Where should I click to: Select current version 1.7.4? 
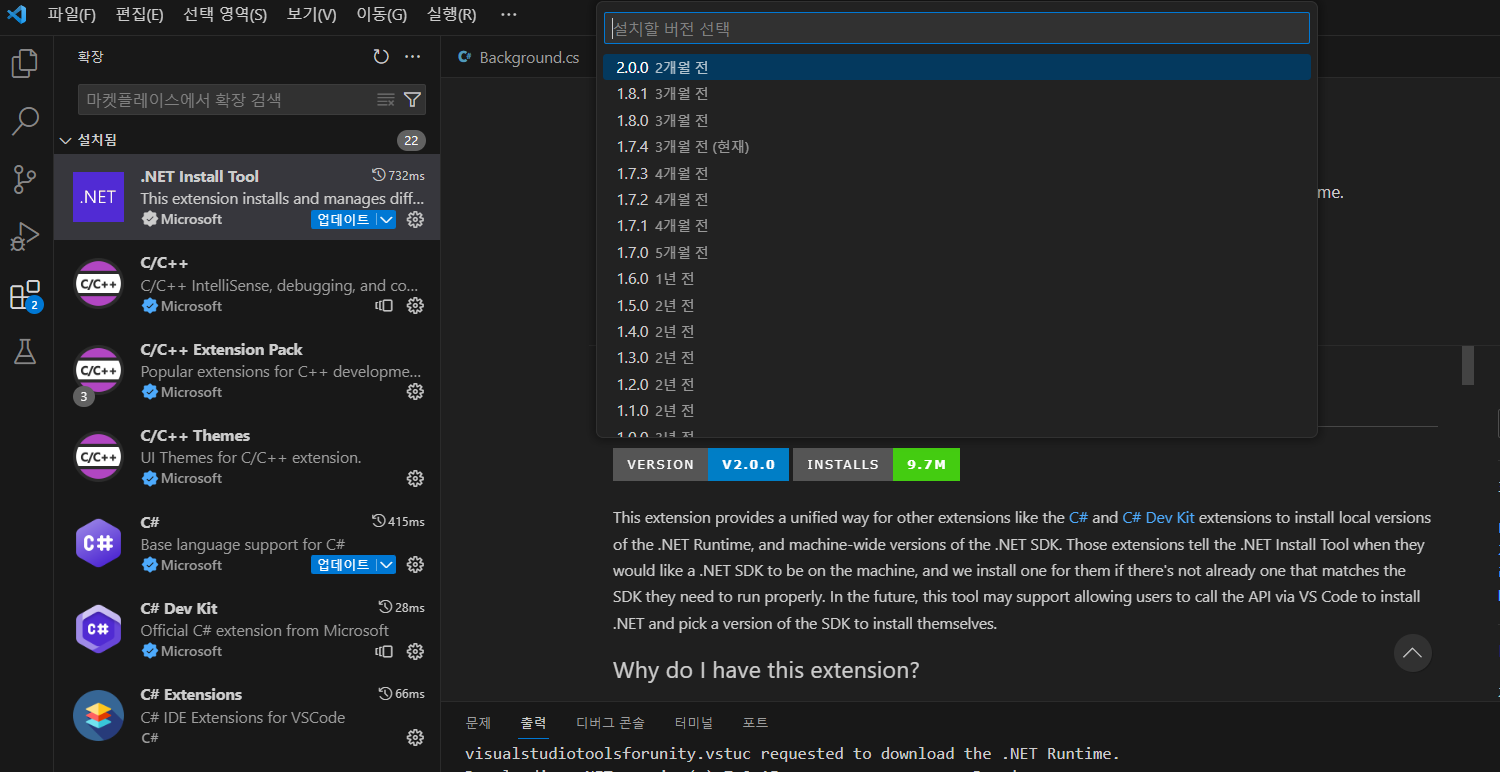957,147
